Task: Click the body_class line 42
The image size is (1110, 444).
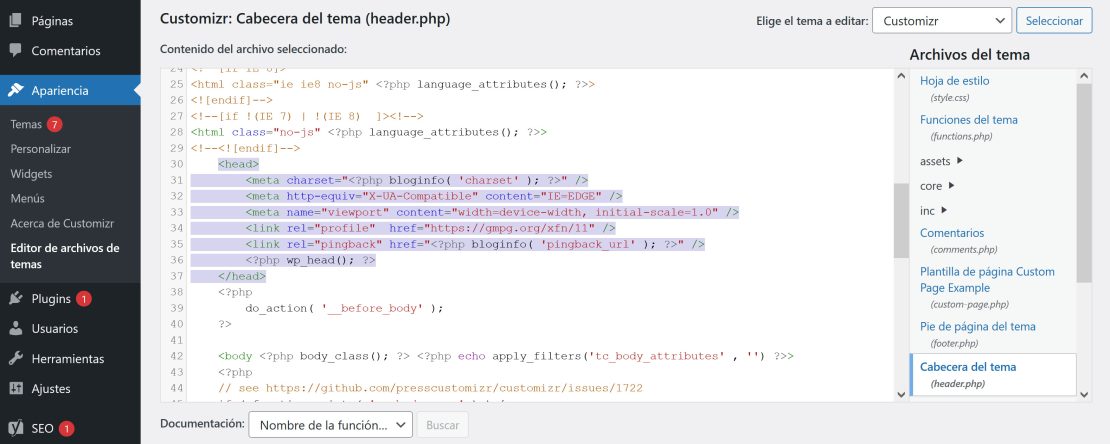Action: click(x=505, y=356)
